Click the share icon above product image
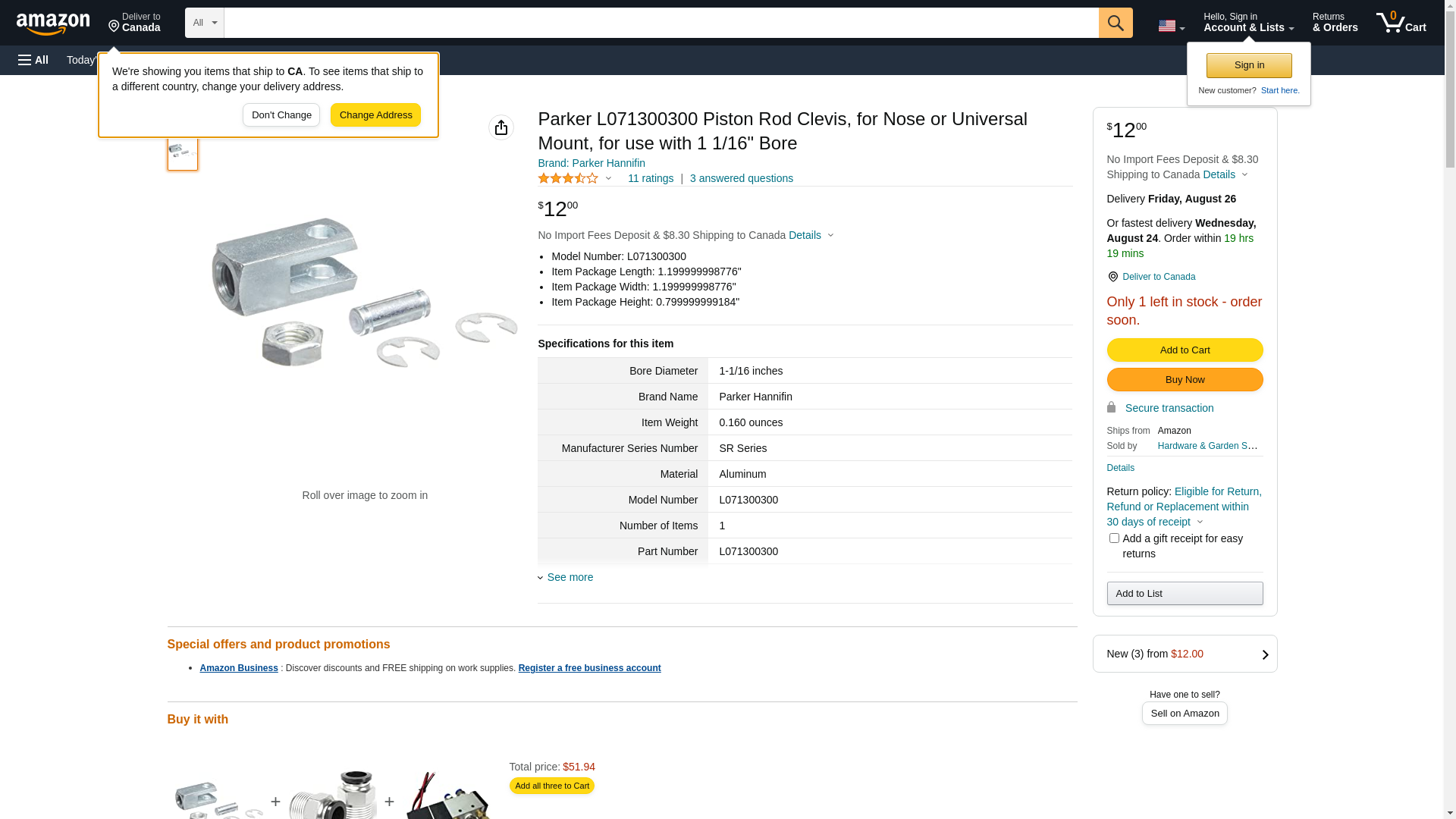 tap(500, 127)
